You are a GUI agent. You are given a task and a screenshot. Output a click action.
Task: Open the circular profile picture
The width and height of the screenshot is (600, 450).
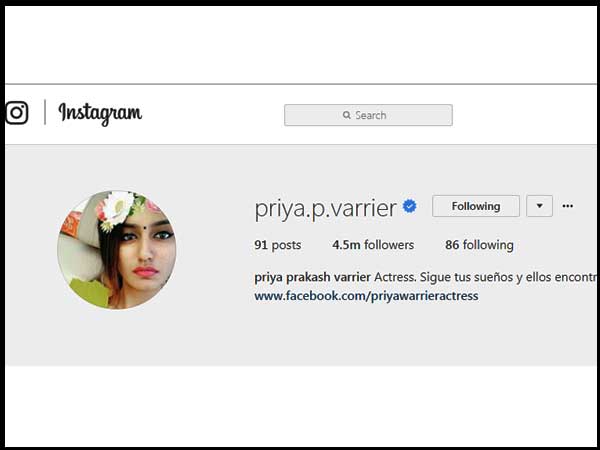(117, 250)
